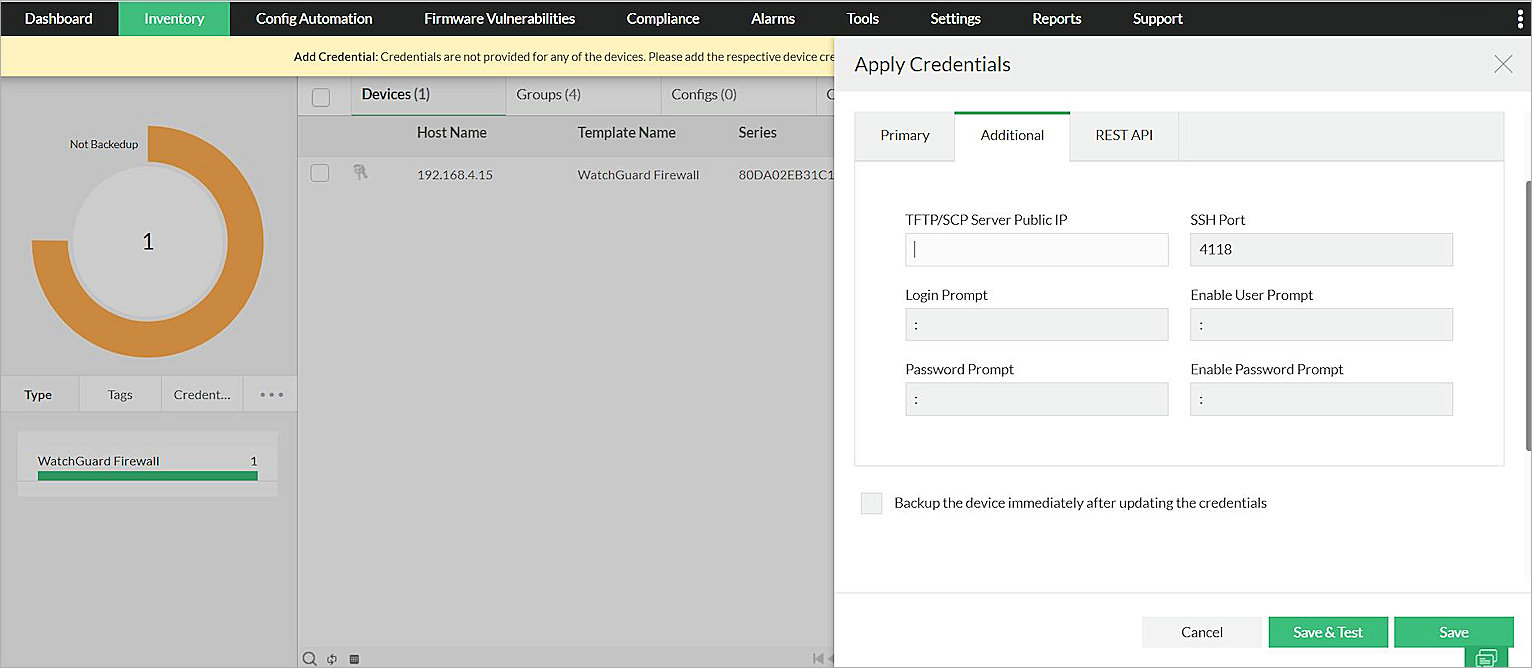This screenshot has height=668, width=1532.
Task: Open the Config Automation menu
Action: pos(313,18)
